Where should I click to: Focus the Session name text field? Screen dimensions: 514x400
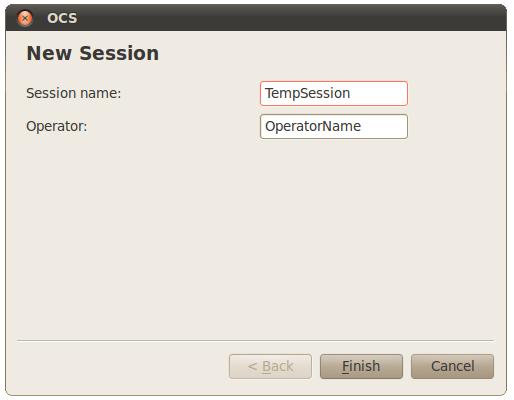click(x=334, y=93)
